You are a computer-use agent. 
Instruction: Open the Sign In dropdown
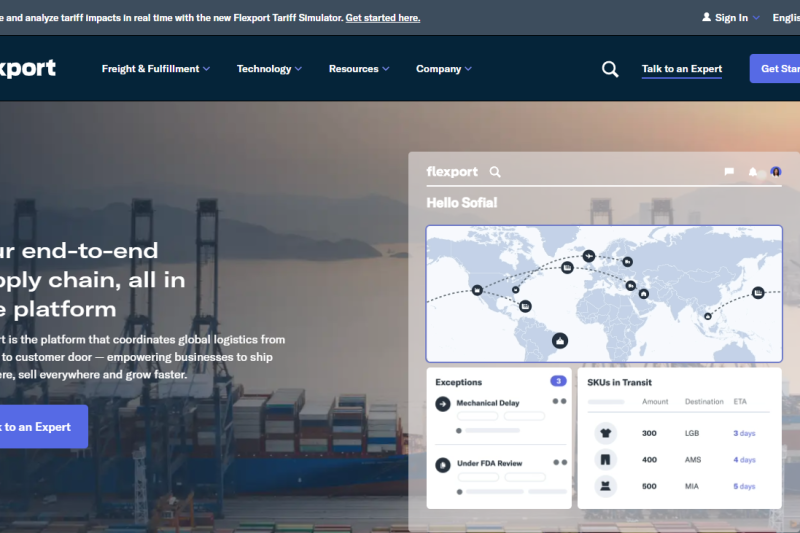point(731,18)
